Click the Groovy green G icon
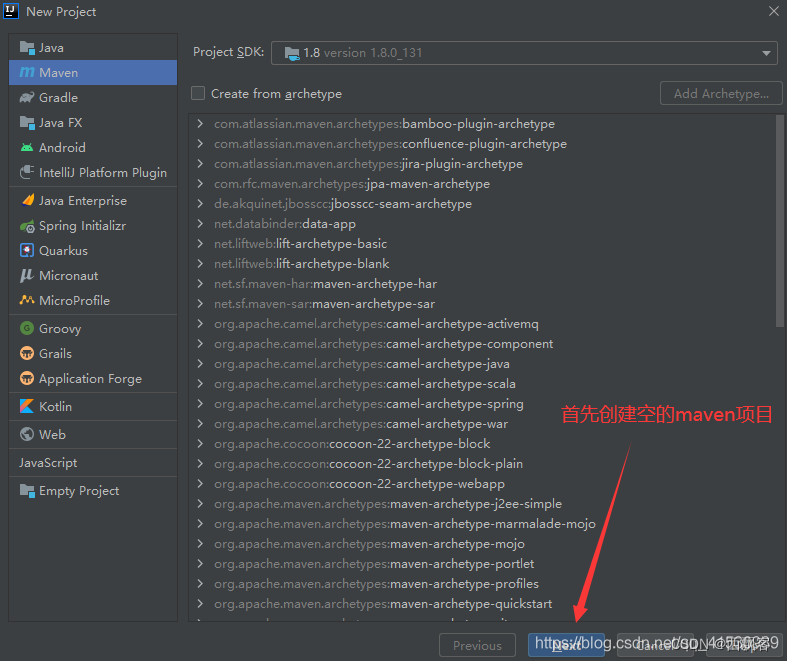787x661 pixels. point(27,328)
